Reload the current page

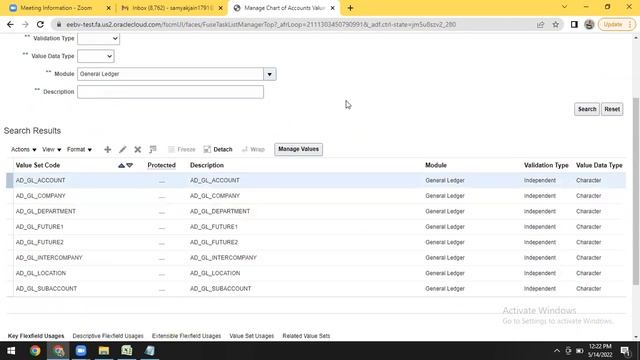tap(40, 24)
